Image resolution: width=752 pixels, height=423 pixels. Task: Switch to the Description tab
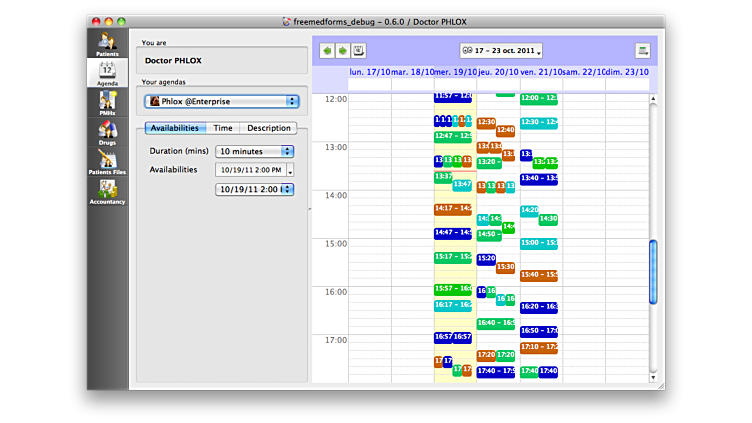point(268,128)
